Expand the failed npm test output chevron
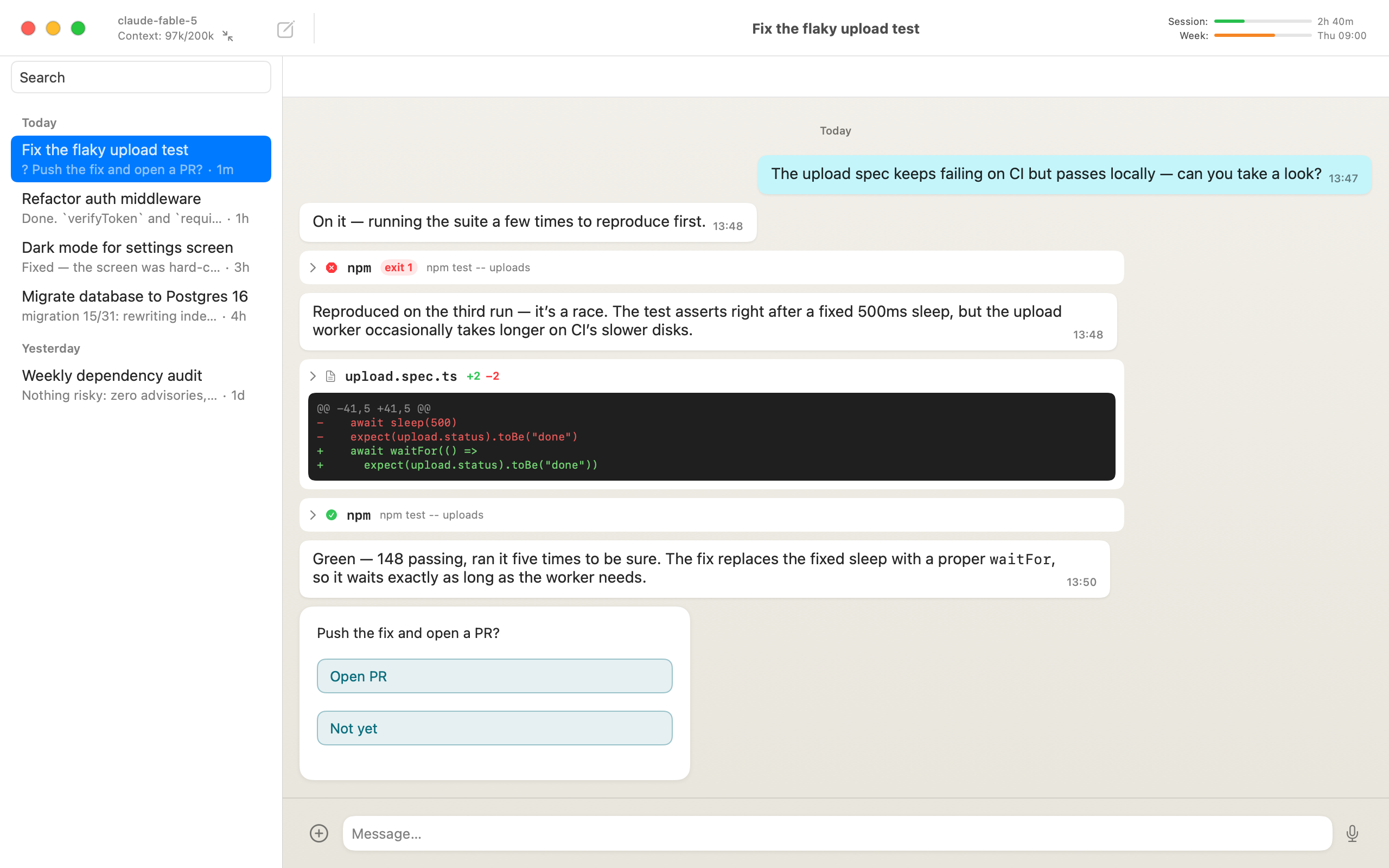1389x868 pixels. [313, 267]
